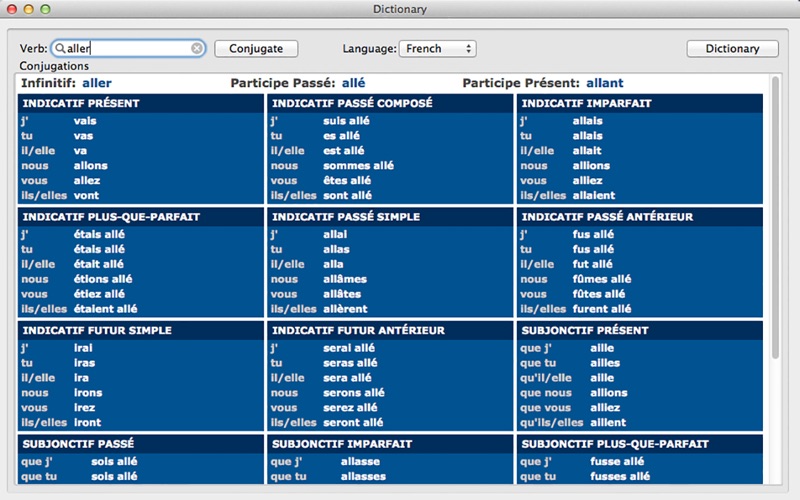This screenshot has height=500, width=800.
Task: Click the magnifier icon in the Verb field
Action: pyautogui.click(x=60, y=48)
